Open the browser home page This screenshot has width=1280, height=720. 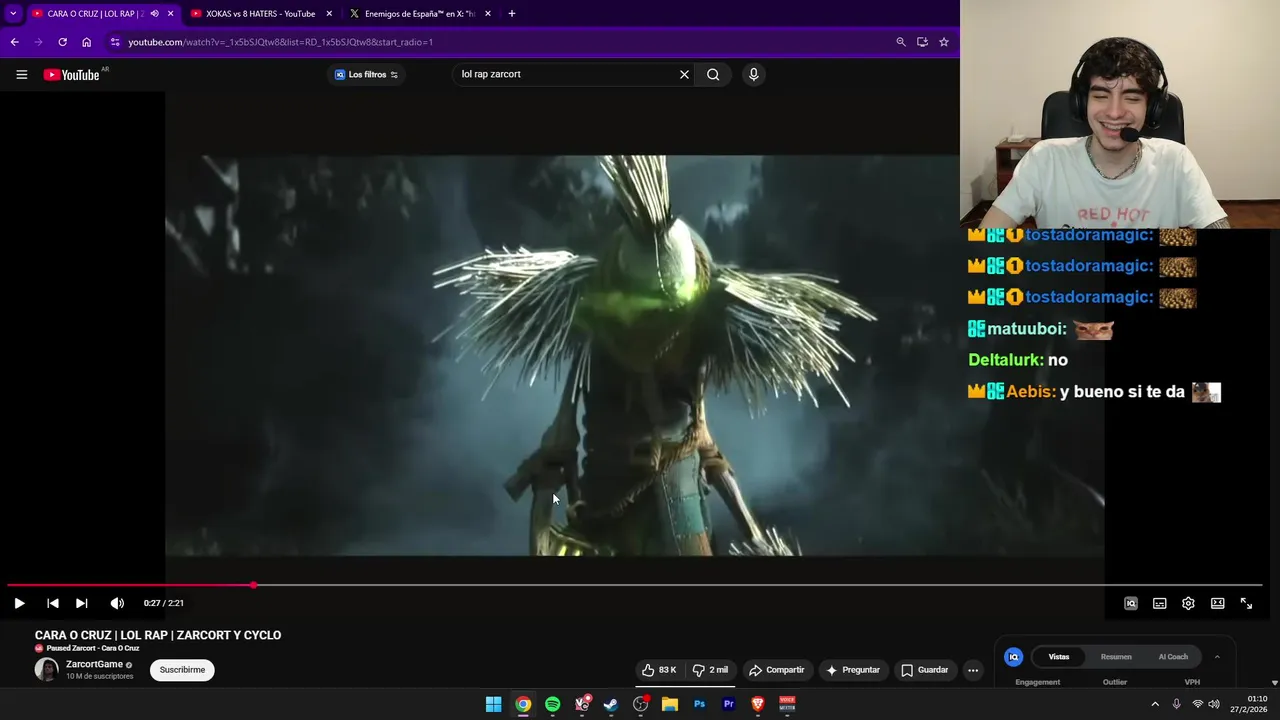[86, 42]
